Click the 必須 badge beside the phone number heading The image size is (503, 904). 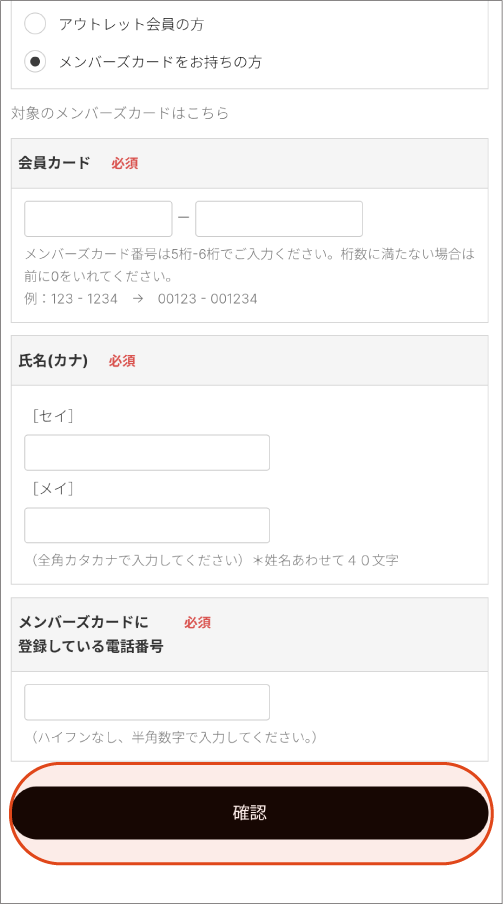coord(198,623)
